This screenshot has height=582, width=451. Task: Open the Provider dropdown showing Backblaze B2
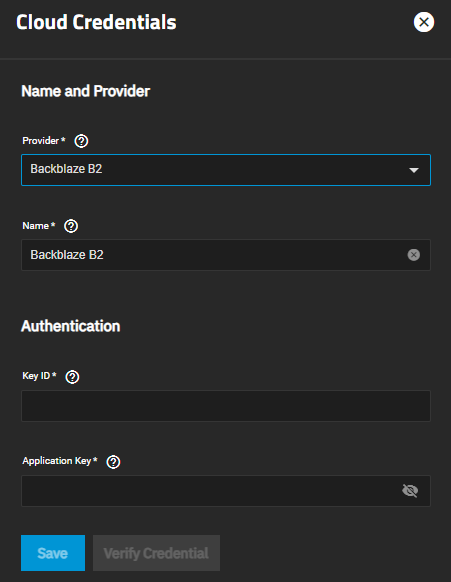[226, 170]
